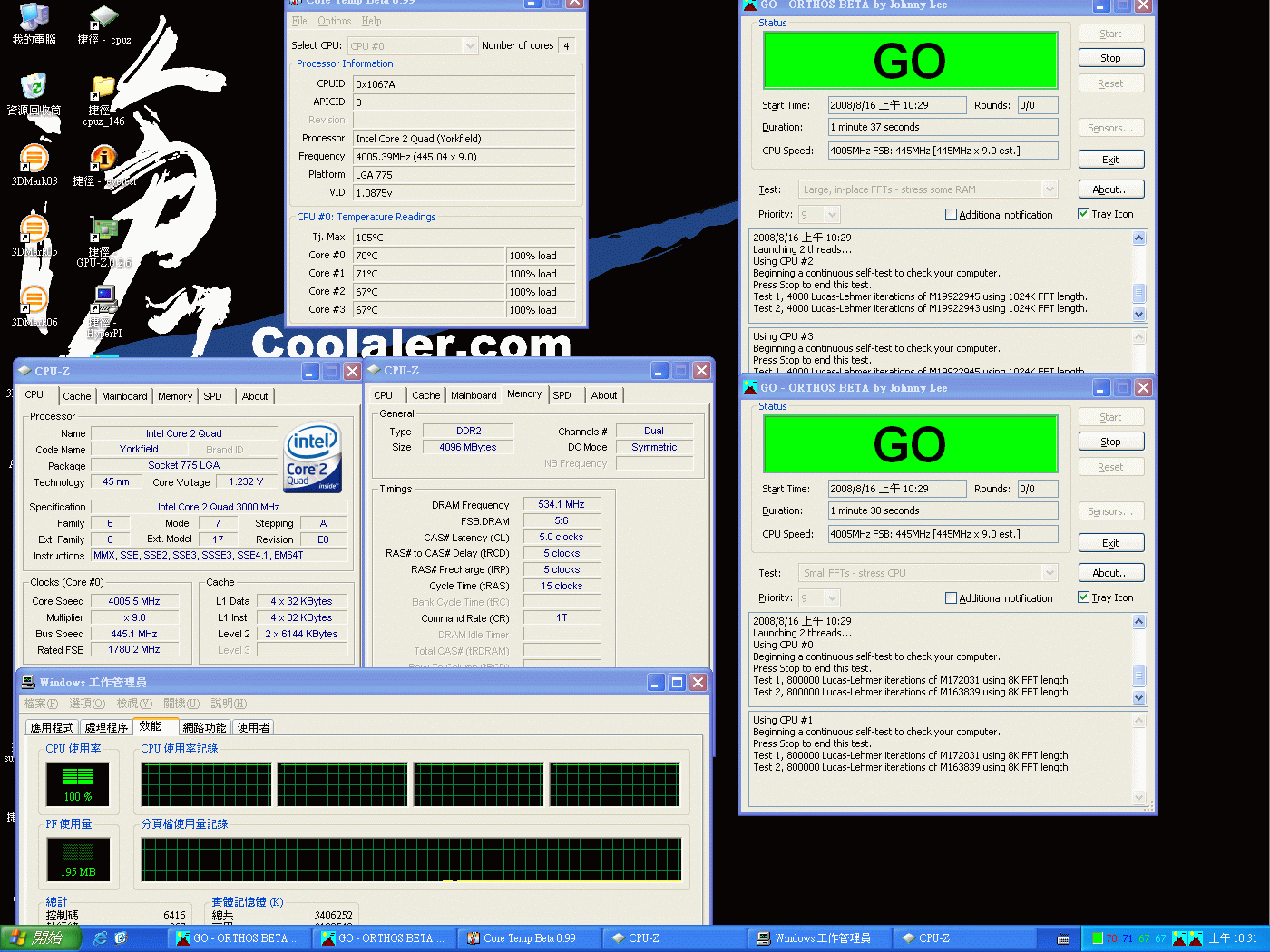Click About... in the lower Orthos window
This screenshot has height=952, width=1270.
[1111, 573]
